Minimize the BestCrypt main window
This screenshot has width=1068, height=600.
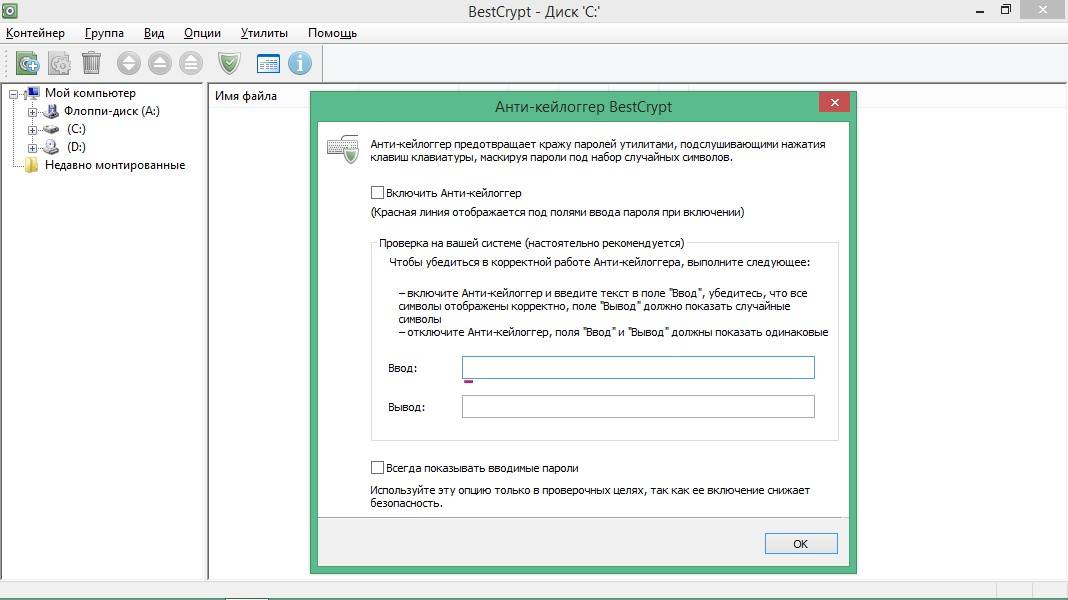[x=979, y=10]
